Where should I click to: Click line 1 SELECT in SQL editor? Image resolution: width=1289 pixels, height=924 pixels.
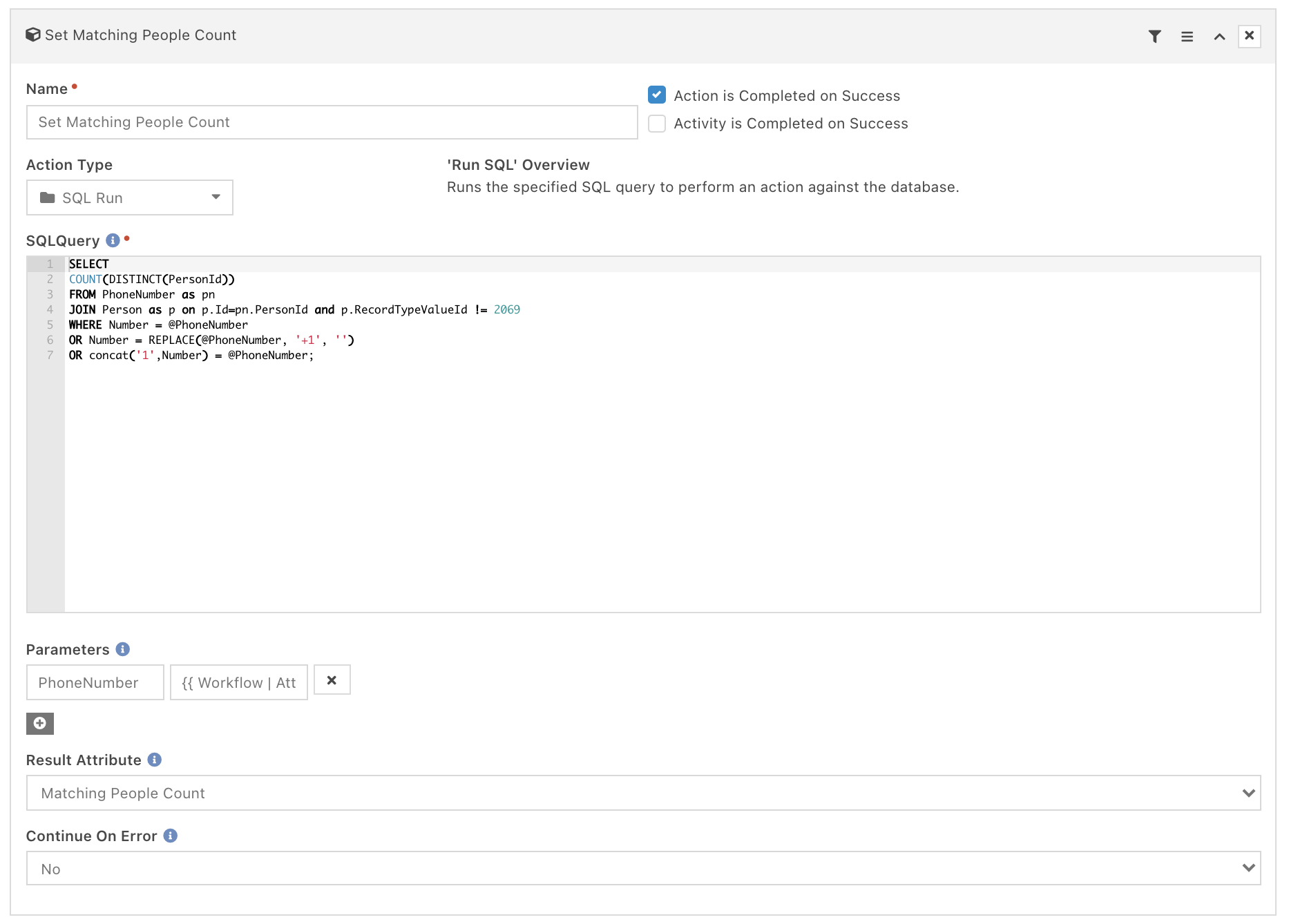(x=88, y=264)
